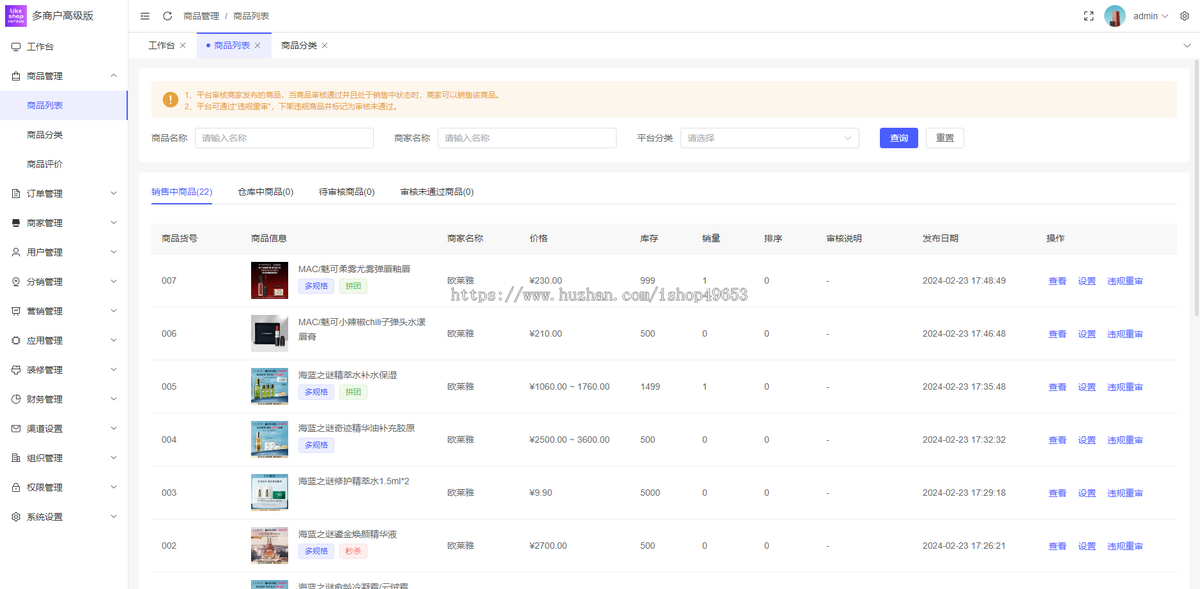Click the 装修管理 icon in sidebar
Image resolution: width=1200 pixels, height=589 pixels.
point(15,370)
